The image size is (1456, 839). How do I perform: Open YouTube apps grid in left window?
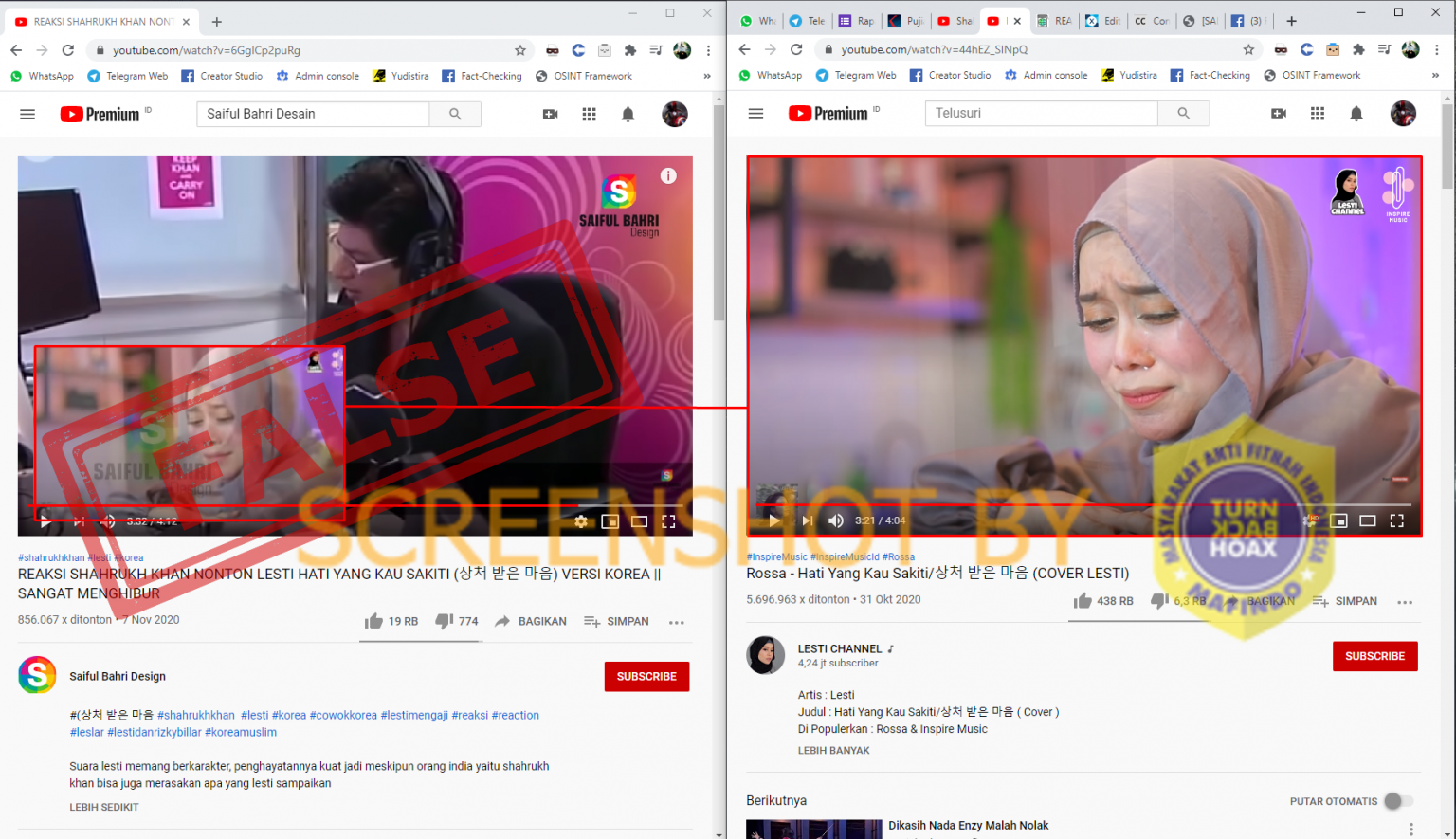pos(589,114)
